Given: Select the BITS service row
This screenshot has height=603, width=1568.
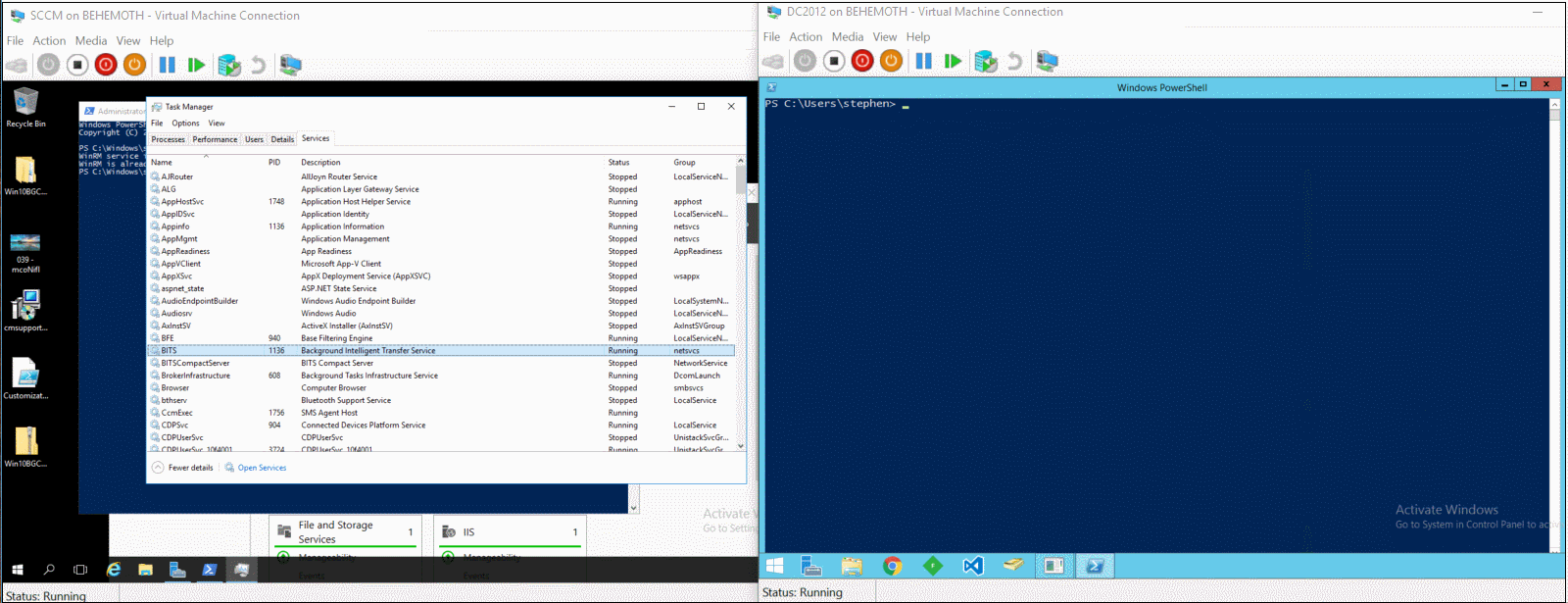Looking at the screenshot, I should coord(441,350).
